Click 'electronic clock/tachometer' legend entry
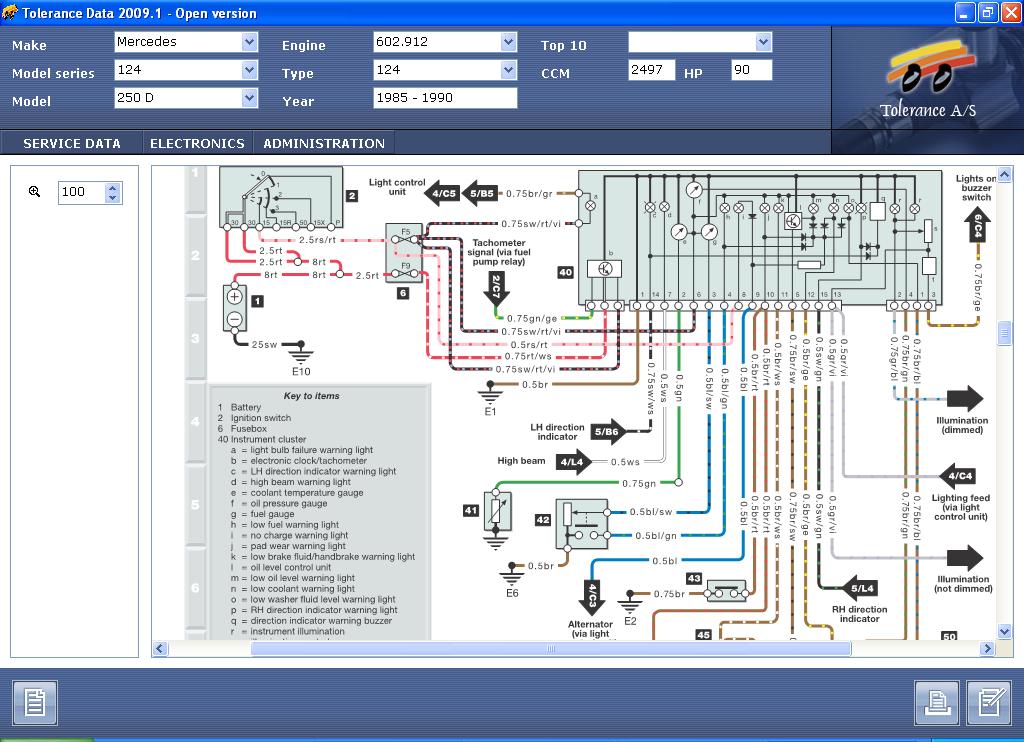The width and height of the screenshot is (1024, 742). point(308,461)
